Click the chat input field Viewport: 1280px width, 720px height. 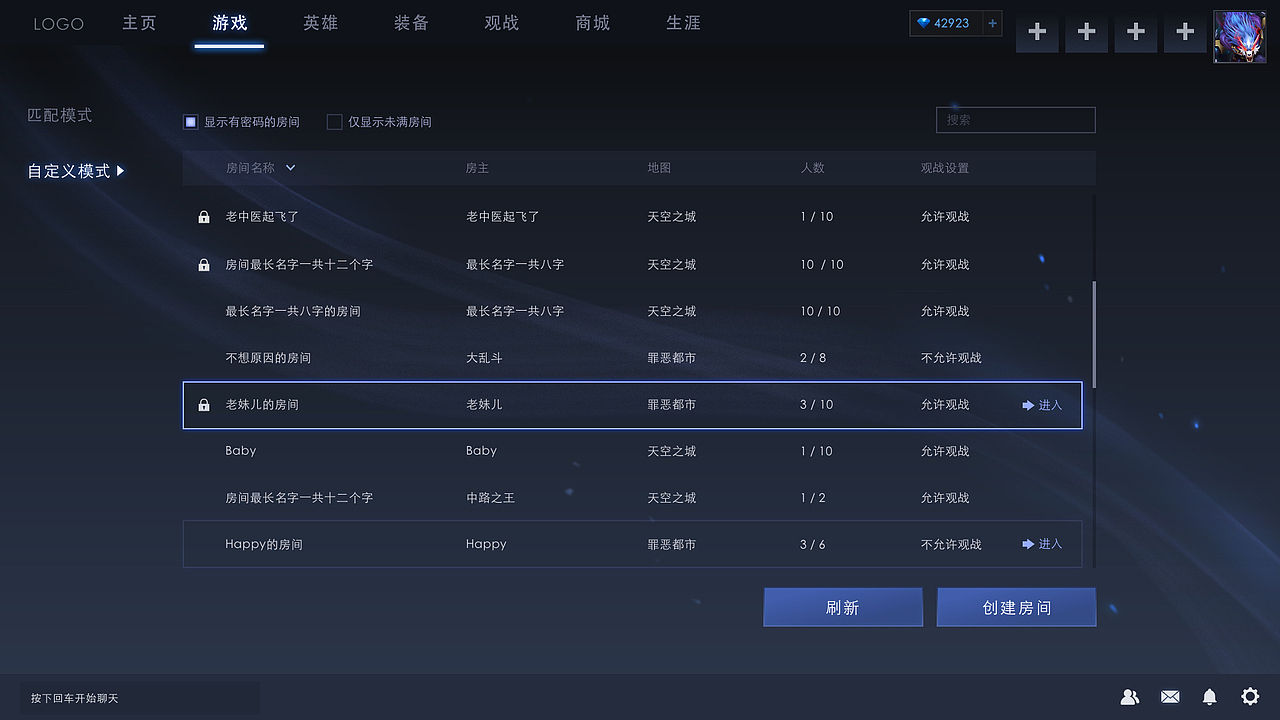pos(140,698)
